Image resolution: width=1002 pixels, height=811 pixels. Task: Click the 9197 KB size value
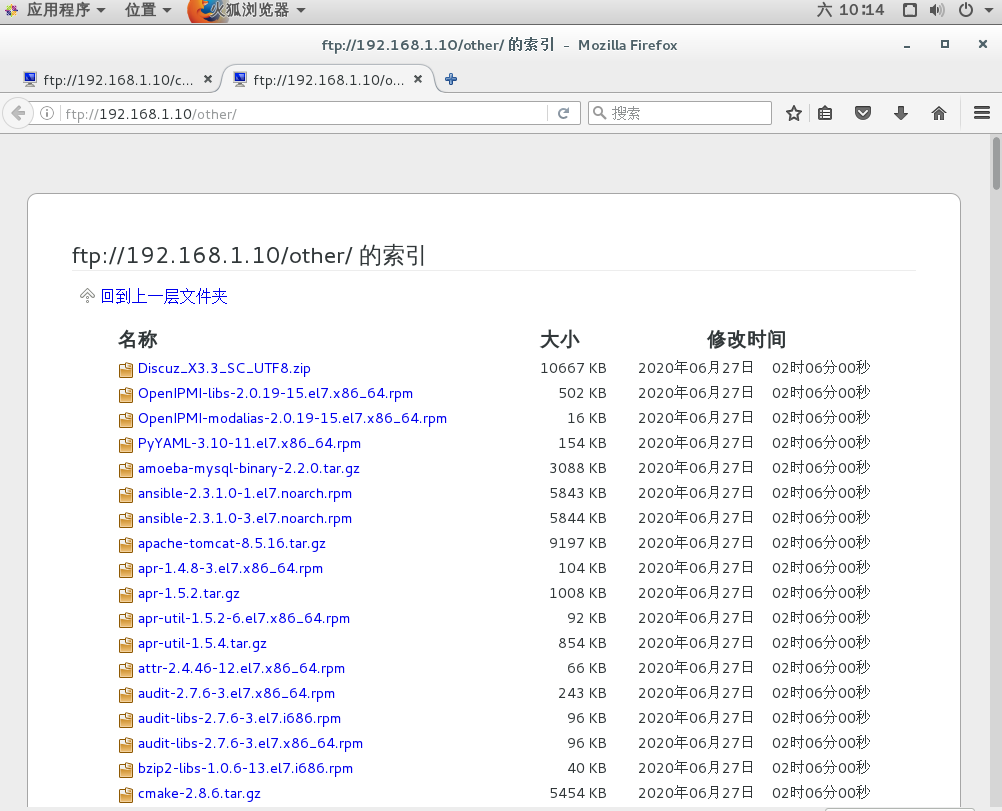coord(578,543)
